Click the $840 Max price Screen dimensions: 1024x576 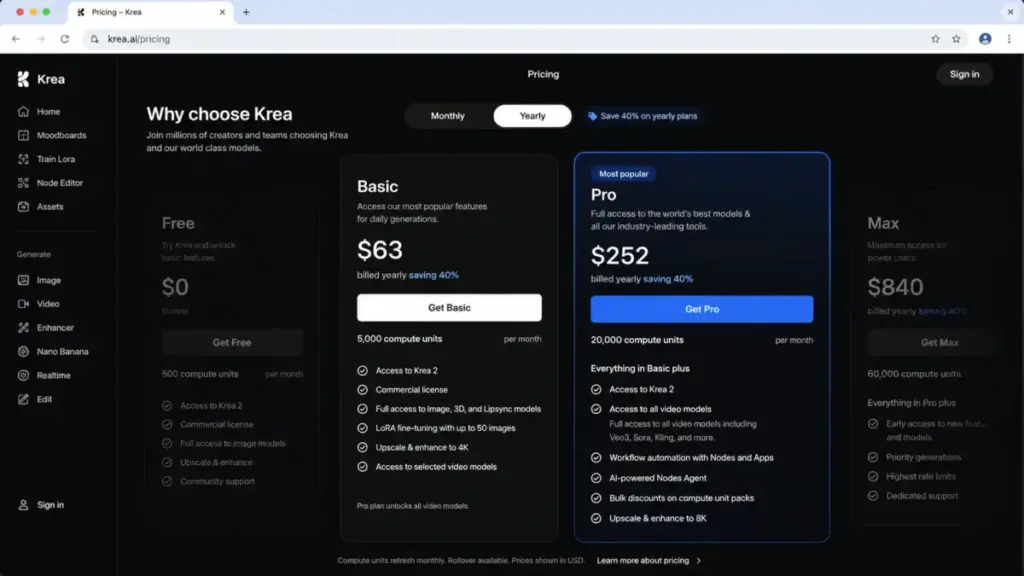coord(895,287)
